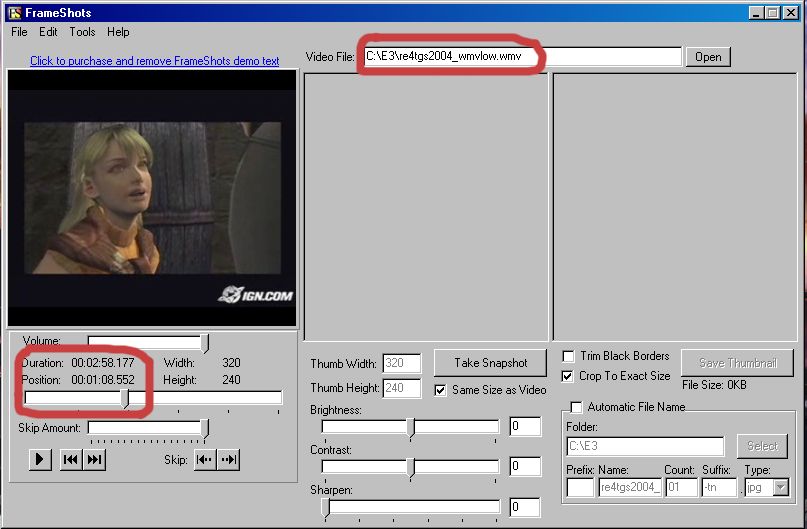
Task: Uncheck Crop To Exact Size
Action: [568, 376]
